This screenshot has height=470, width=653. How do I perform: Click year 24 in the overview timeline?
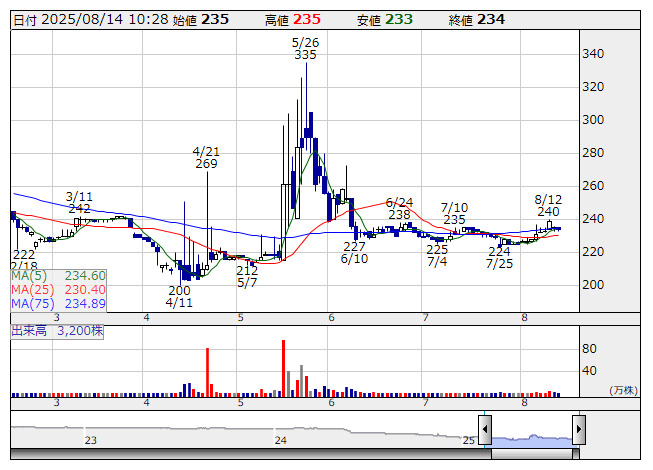click(x=281, y=440)
